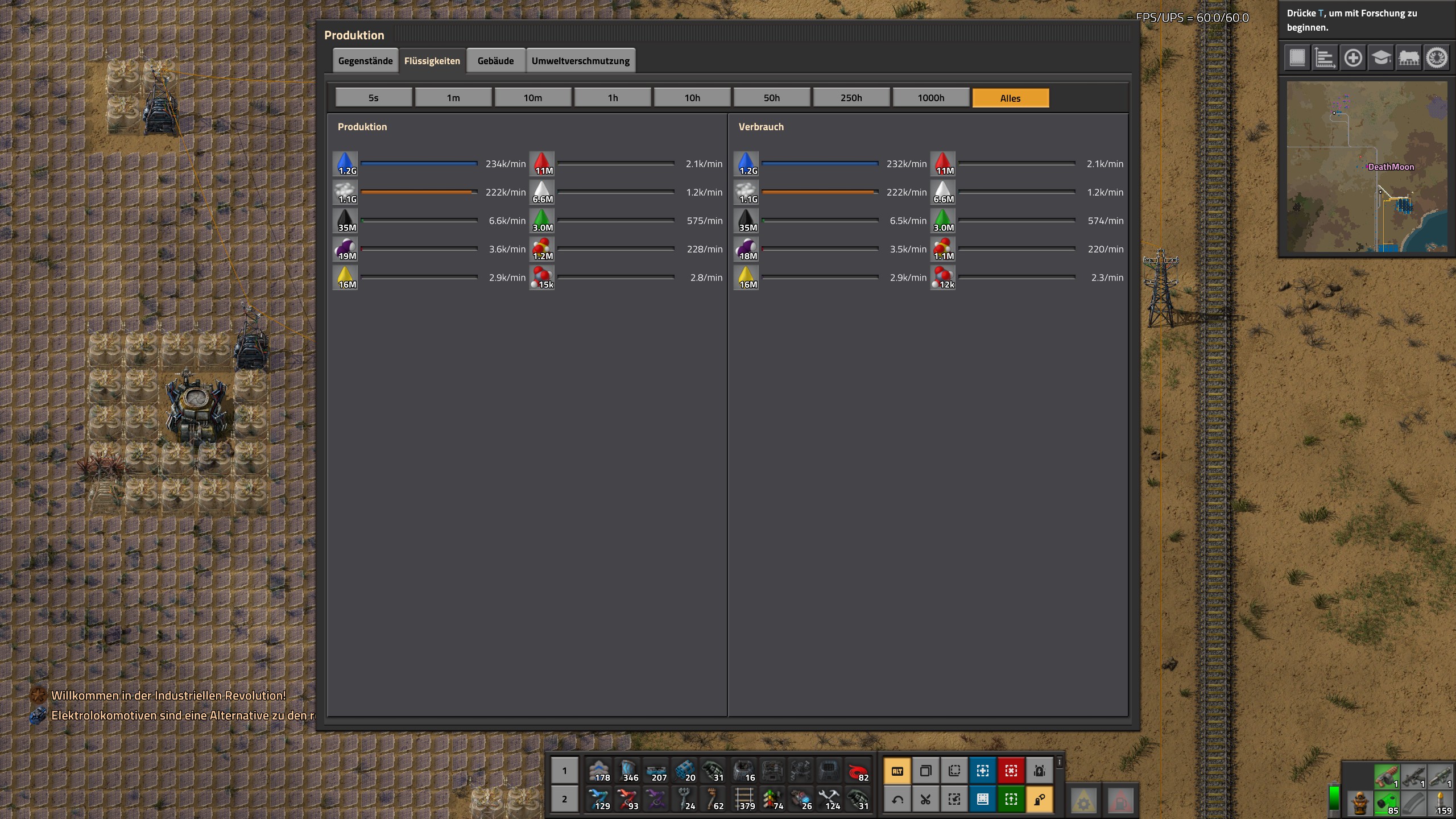Open the Gebäude tab

(495, 61)
